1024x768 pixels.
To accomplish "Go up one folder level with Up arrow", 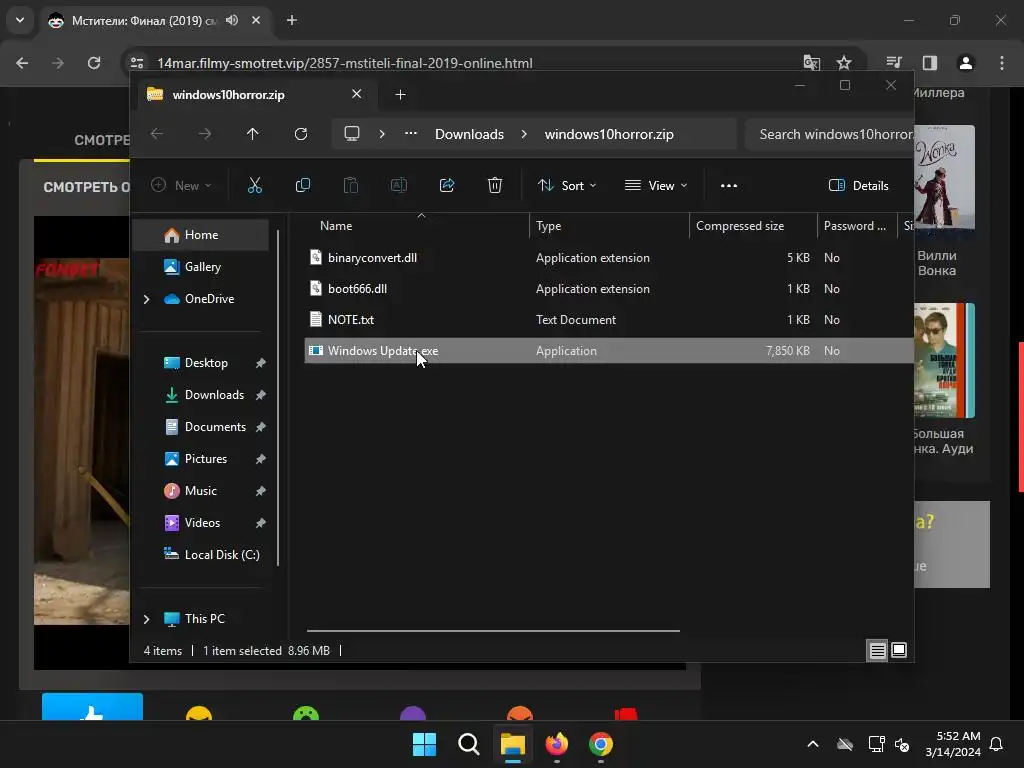I will click(253, 134).
